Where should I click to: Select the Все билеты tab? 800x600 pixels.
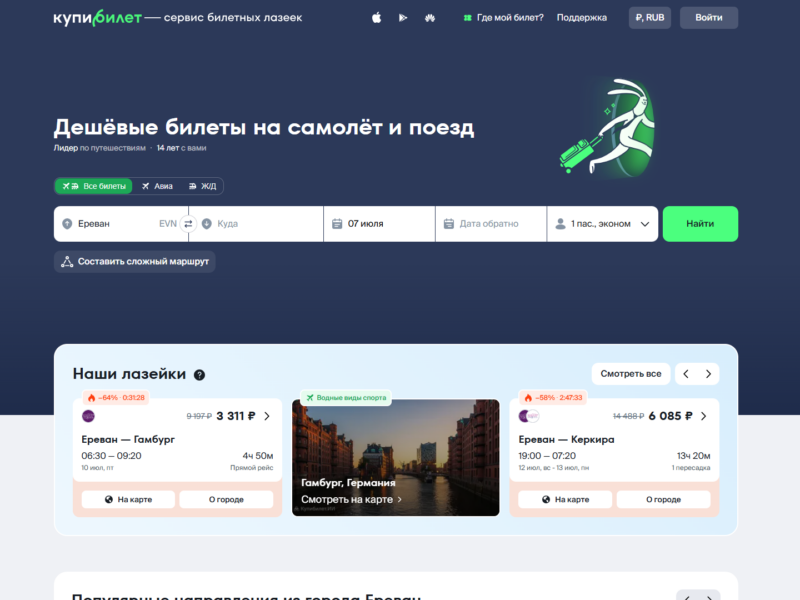point(94,186)
